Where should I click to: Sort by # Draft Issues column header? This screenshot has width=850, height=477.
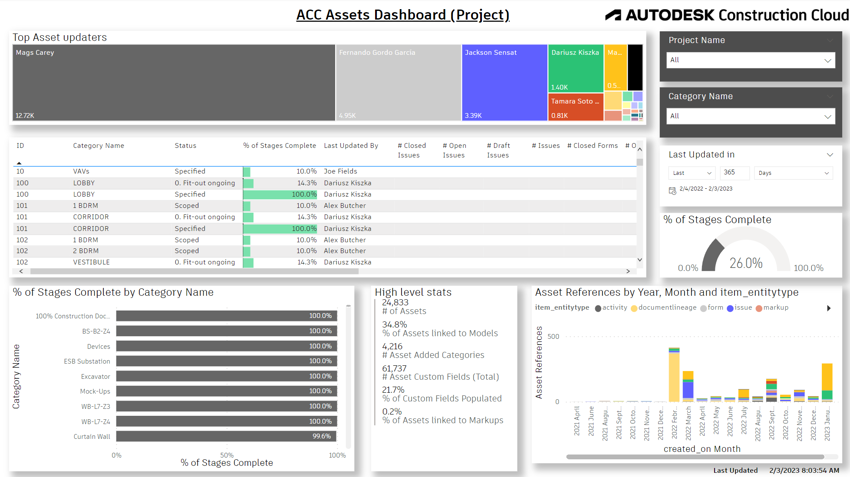click(498, 150)
